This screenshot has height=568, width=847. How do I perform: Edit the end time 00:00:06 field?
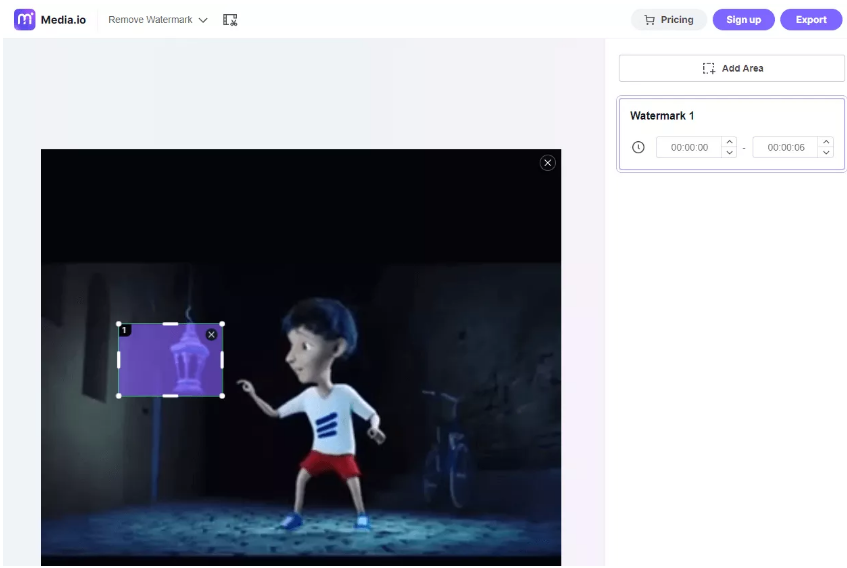coord(785,147)
